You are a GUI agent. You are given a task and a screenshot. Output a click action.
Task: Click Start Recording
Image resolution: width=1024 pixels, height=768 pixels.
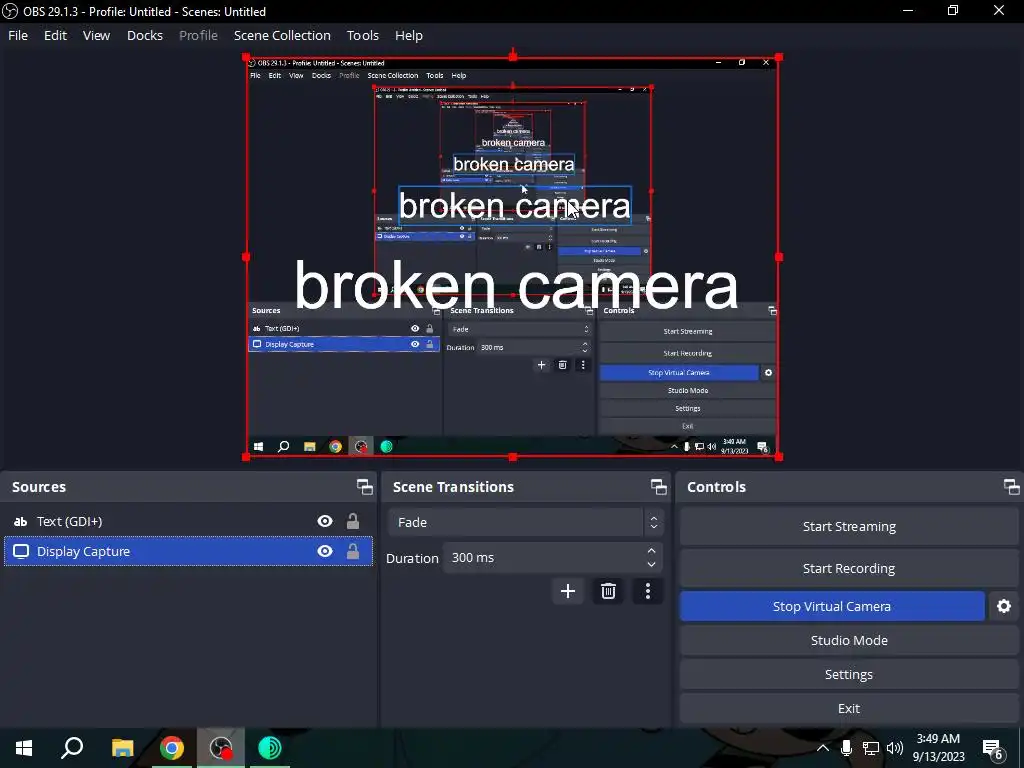(849, 568)
